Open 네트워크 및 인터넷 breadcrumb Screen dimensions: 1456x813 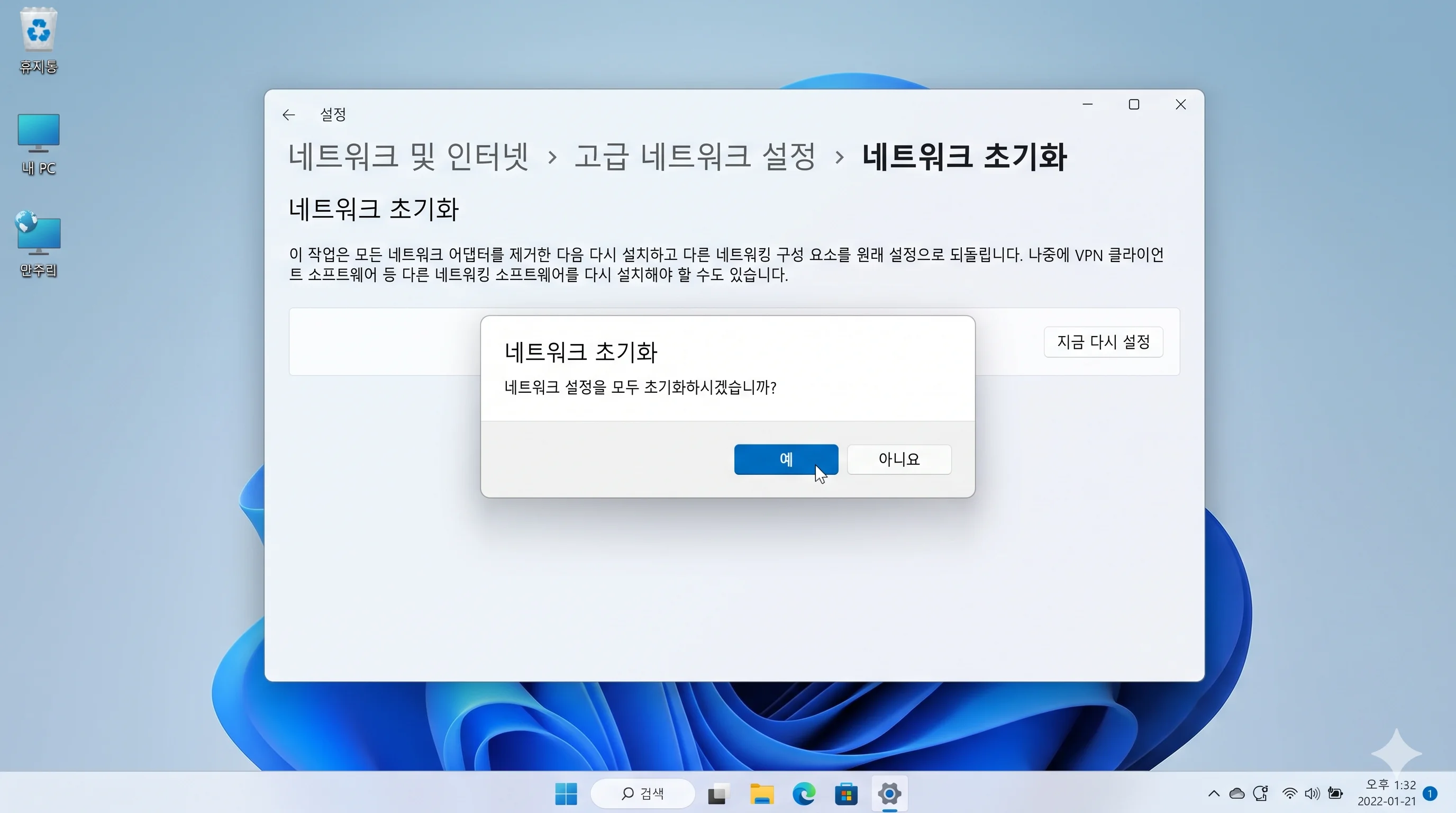click(x=408, y=157)
